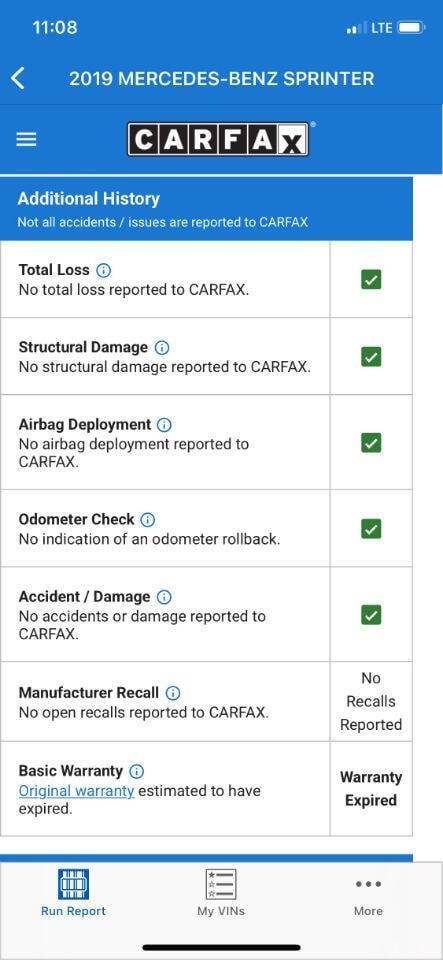Viewport: 443px width, 960px height.
Task: Tap the Airbag Deployment green checkmark
Action: (x=371, y=442)
